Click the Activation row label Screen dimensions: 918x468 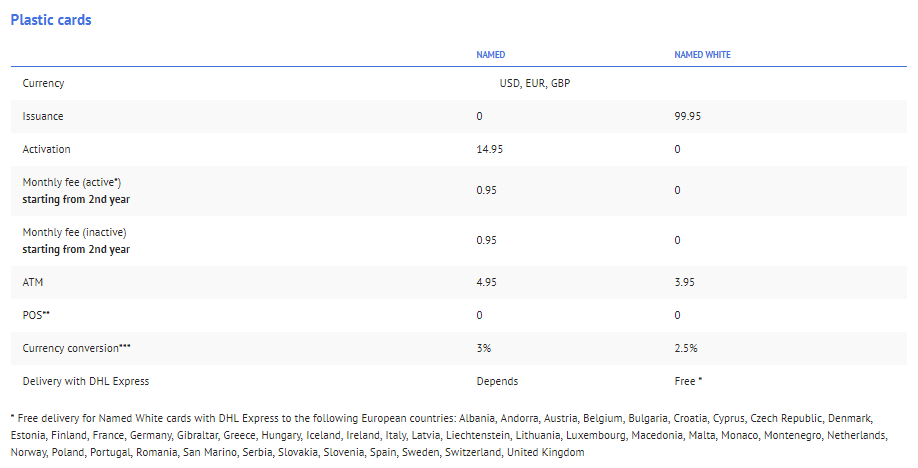46,149
